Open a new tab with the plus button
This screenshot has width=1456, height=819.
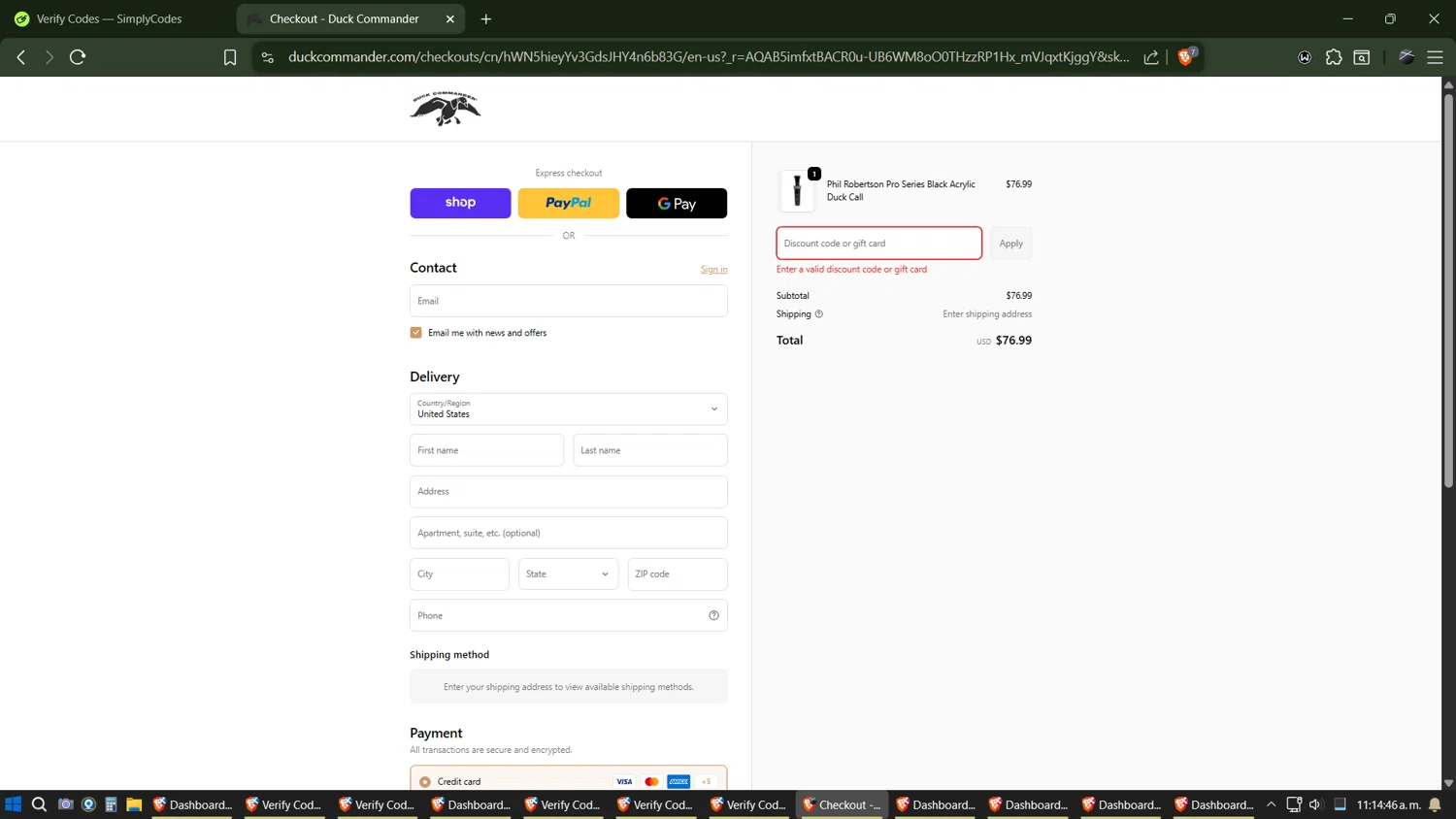coord(486,18)
